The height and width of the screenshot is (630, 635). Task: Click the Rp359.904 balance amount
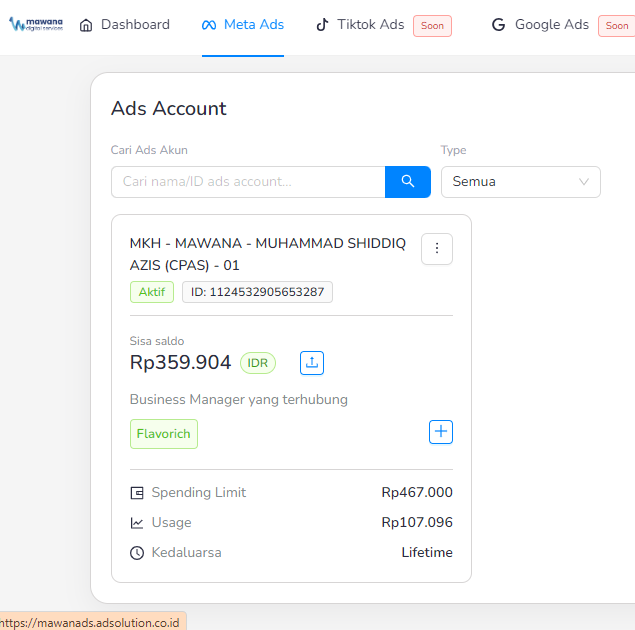pyautogui.click(x=180, y=362)
